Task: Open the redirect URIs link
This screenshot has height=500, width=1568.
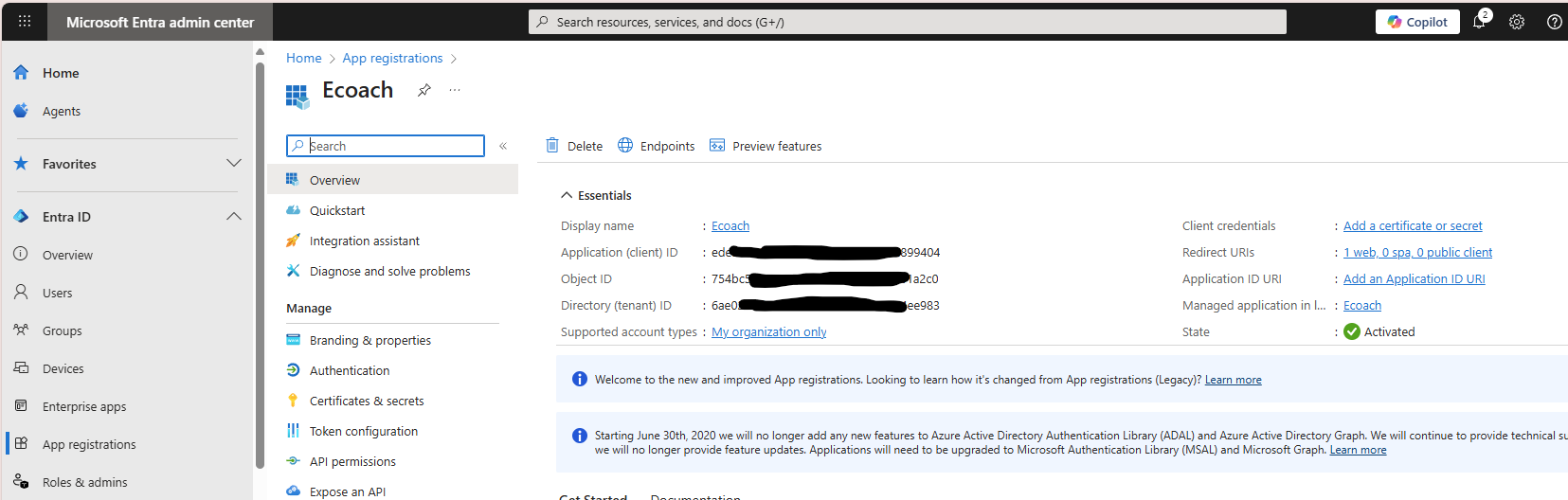Action: (1417, 252)
